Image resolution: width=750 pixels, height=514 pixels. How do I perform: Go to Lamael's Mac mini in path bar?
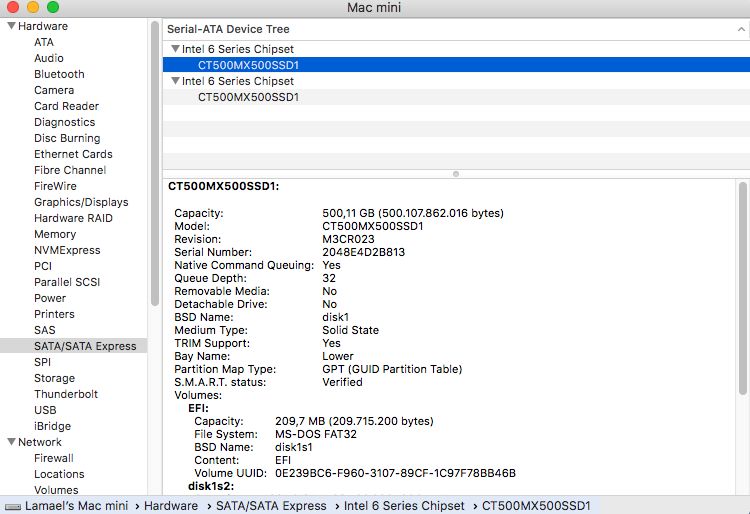click(77, 506)
